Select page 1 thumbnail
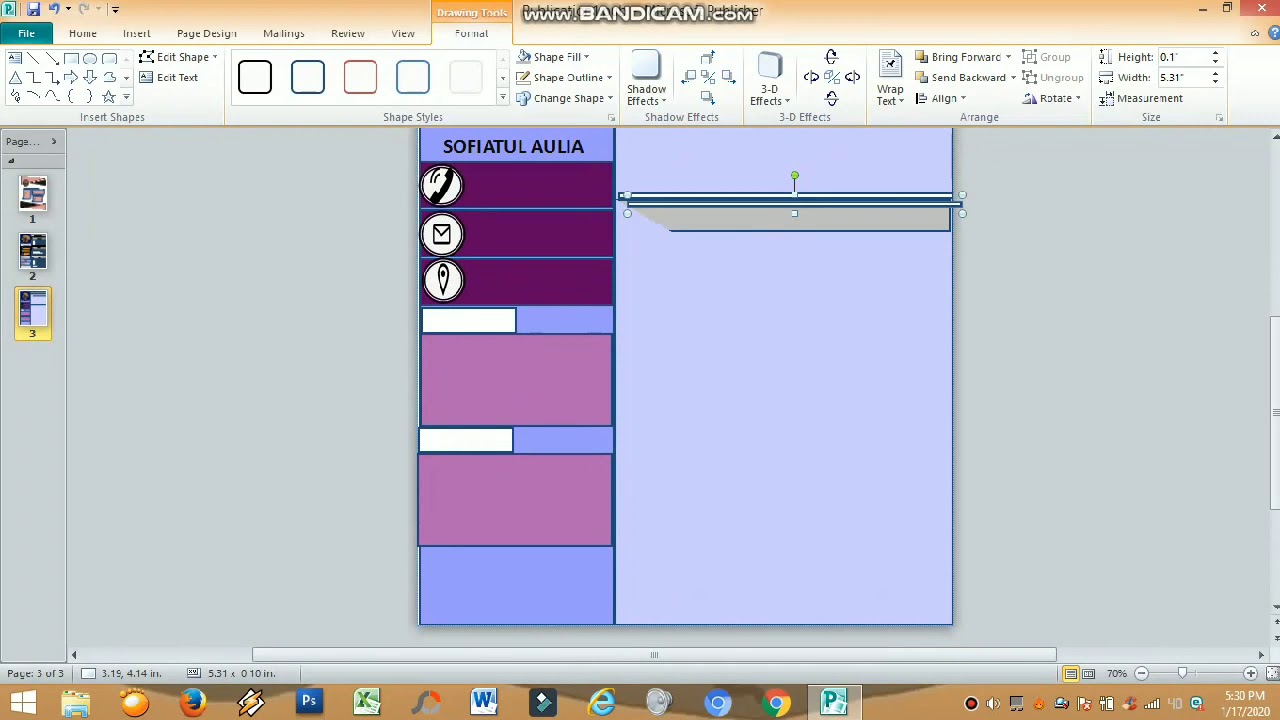1280x720 pixels. pos(32,194)
